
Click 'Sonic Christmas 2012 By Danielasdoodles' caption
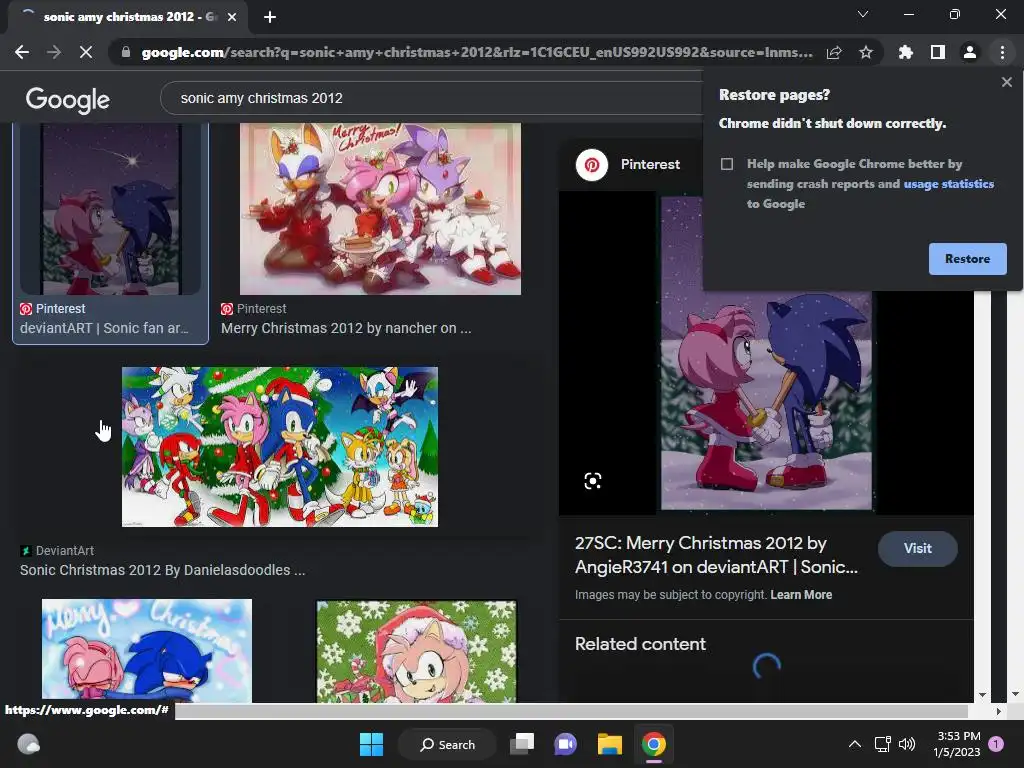[162, 570]
